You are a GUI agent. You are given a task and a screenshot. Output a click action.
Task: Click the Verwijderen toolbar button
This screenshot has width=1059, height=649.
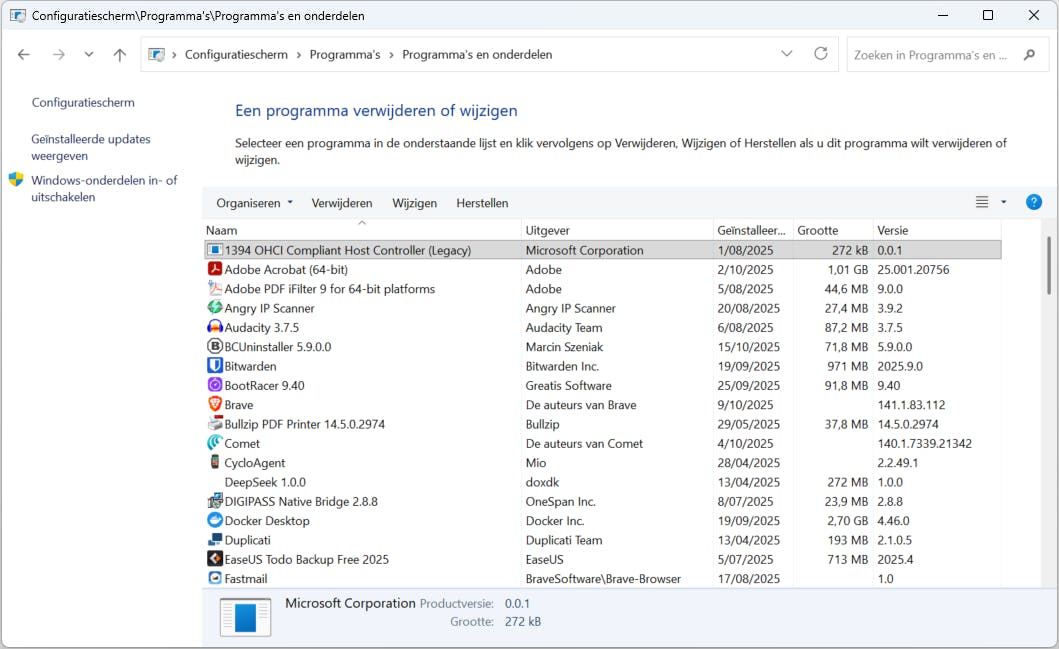point(342,203)
